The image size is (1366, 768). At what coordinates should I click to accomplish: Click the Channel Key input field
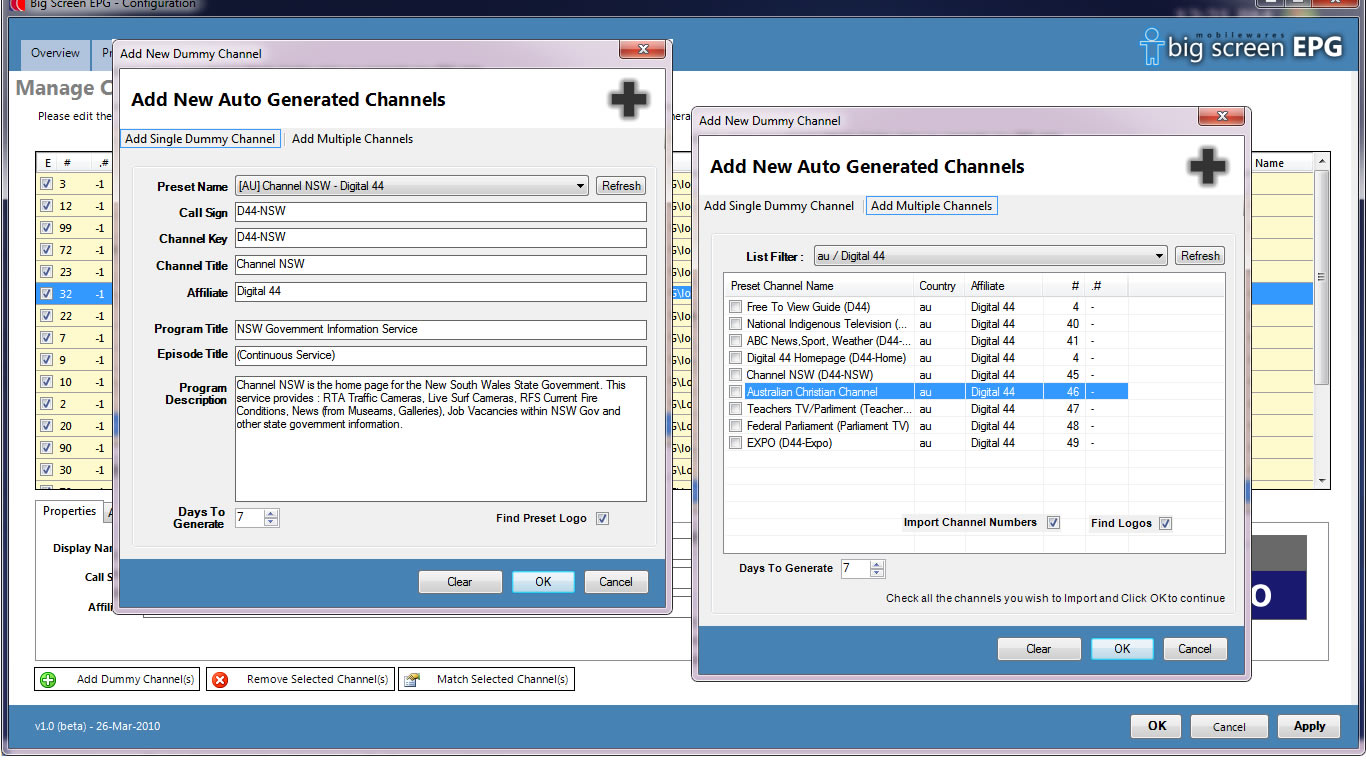pyautogui.click(x=441, y=238)
